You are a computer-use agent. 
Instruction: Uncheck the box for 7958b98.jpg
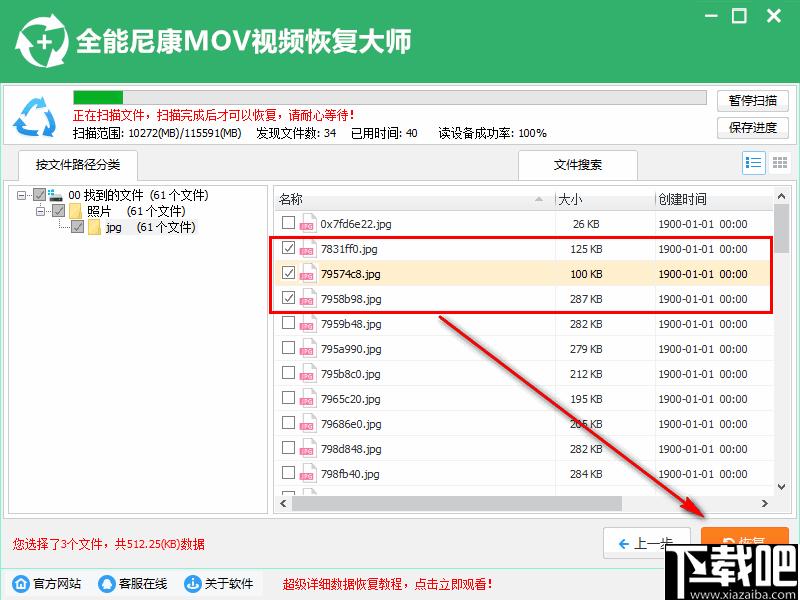tap(288, 298)
